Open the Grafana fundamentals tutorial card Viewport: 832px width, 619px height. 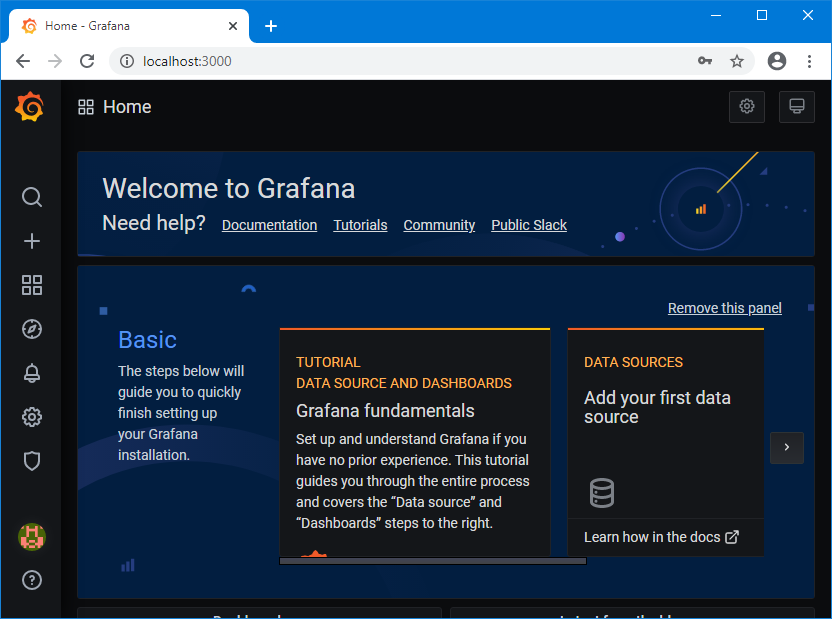click(415, 442)
